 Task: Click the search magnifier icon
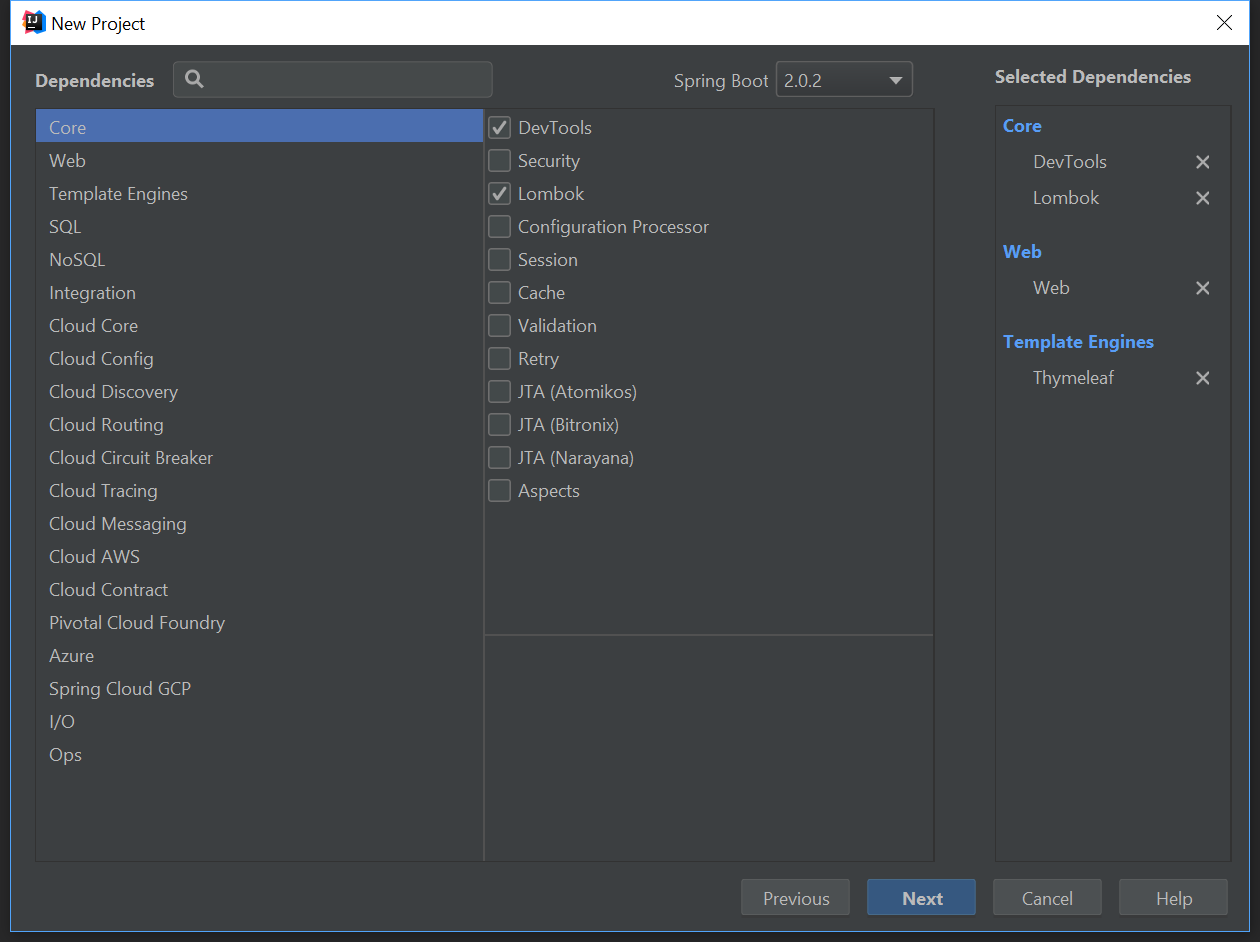(x=195, y=80)
